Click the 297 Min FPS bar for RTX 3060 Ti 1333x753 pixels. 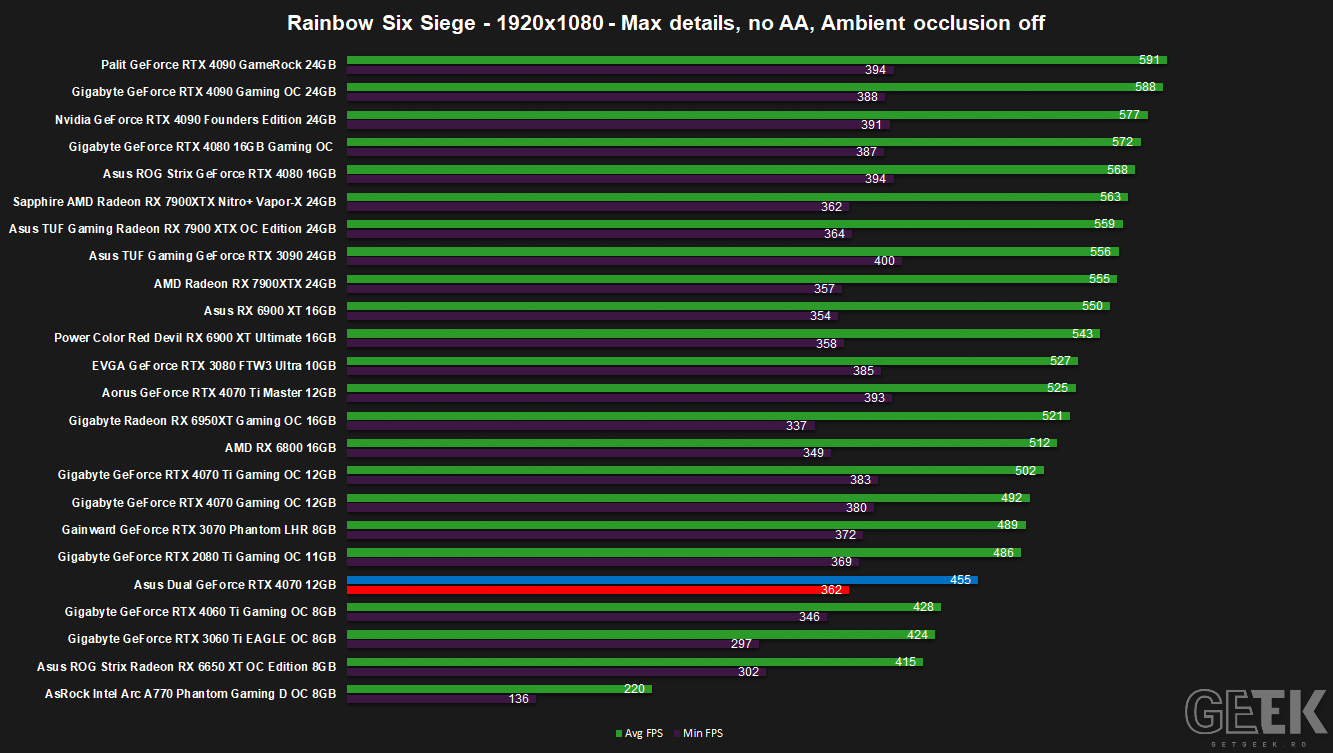tap(553, 644)
